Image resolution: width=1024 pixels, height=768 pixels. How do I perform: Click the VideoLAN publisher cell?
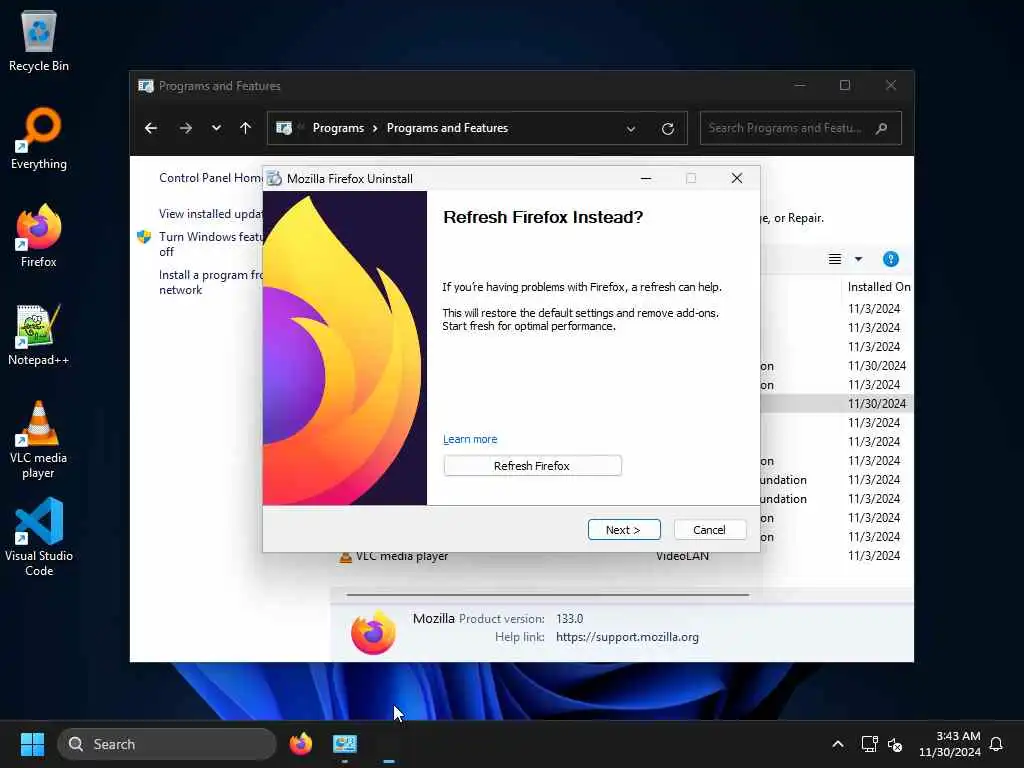(x=682, y=556)
